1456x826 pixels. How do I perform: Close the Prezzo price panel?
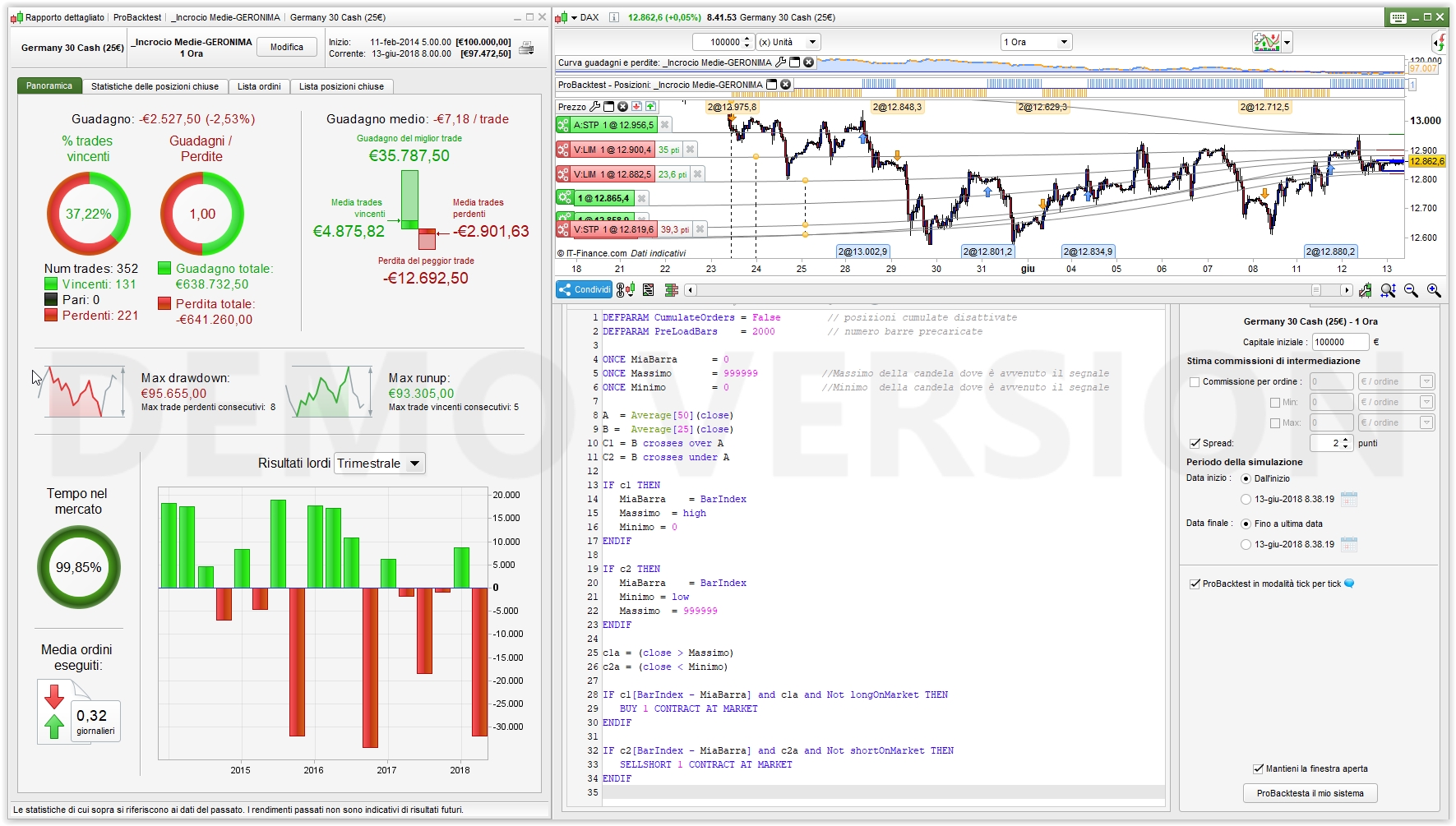click(x=622, y=107)
